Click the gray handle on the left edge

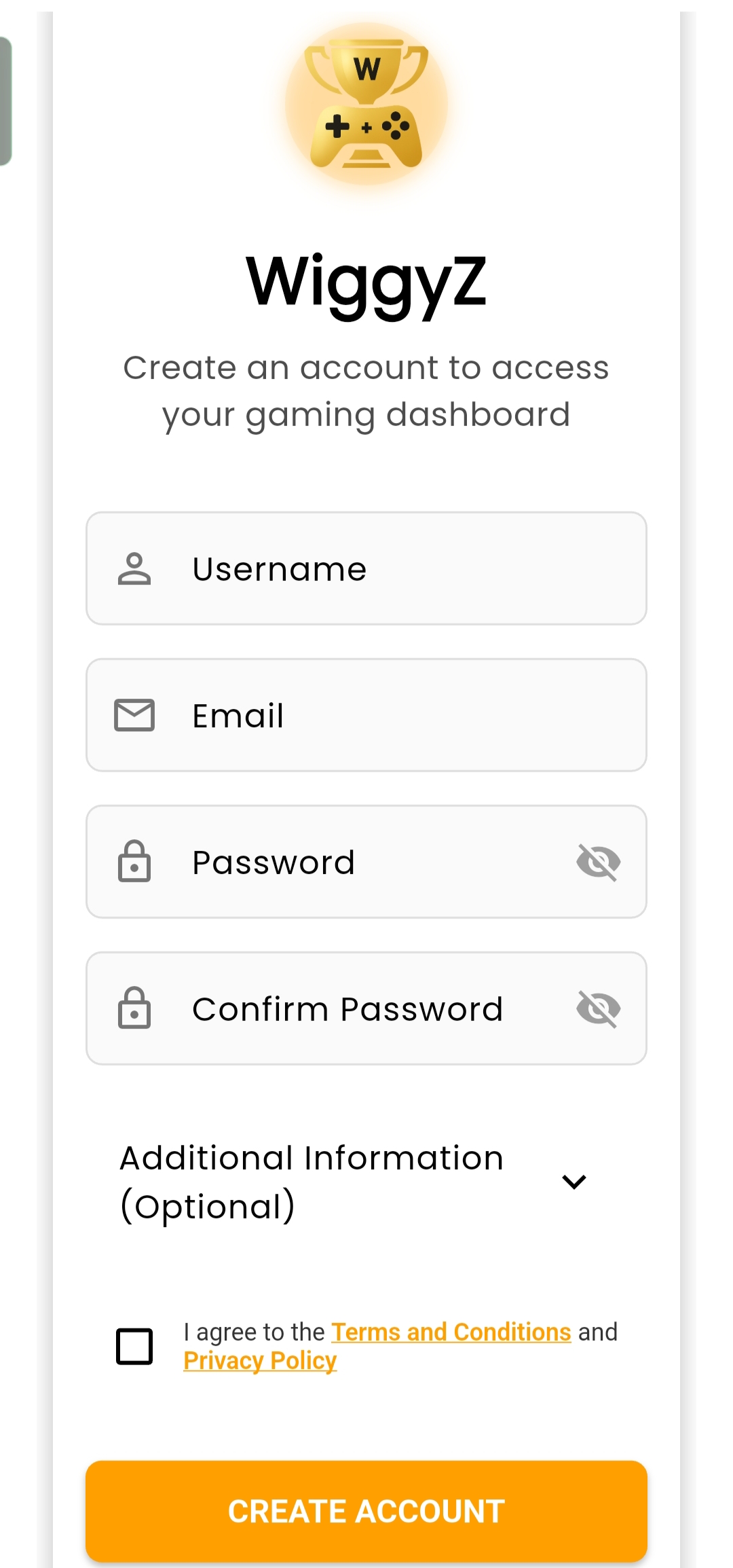coord(5,101)
